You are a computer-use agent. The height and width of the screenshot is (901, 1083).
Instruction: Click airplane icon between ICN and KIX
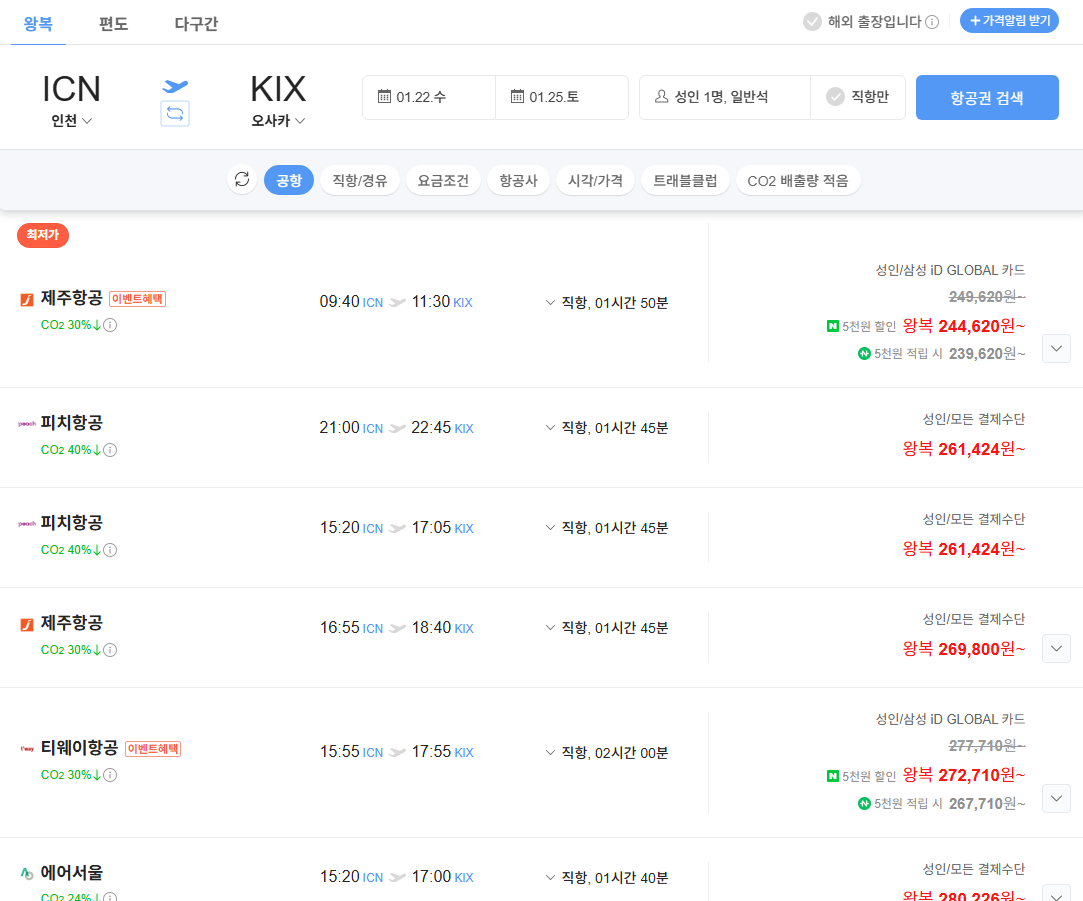point(175,86)
